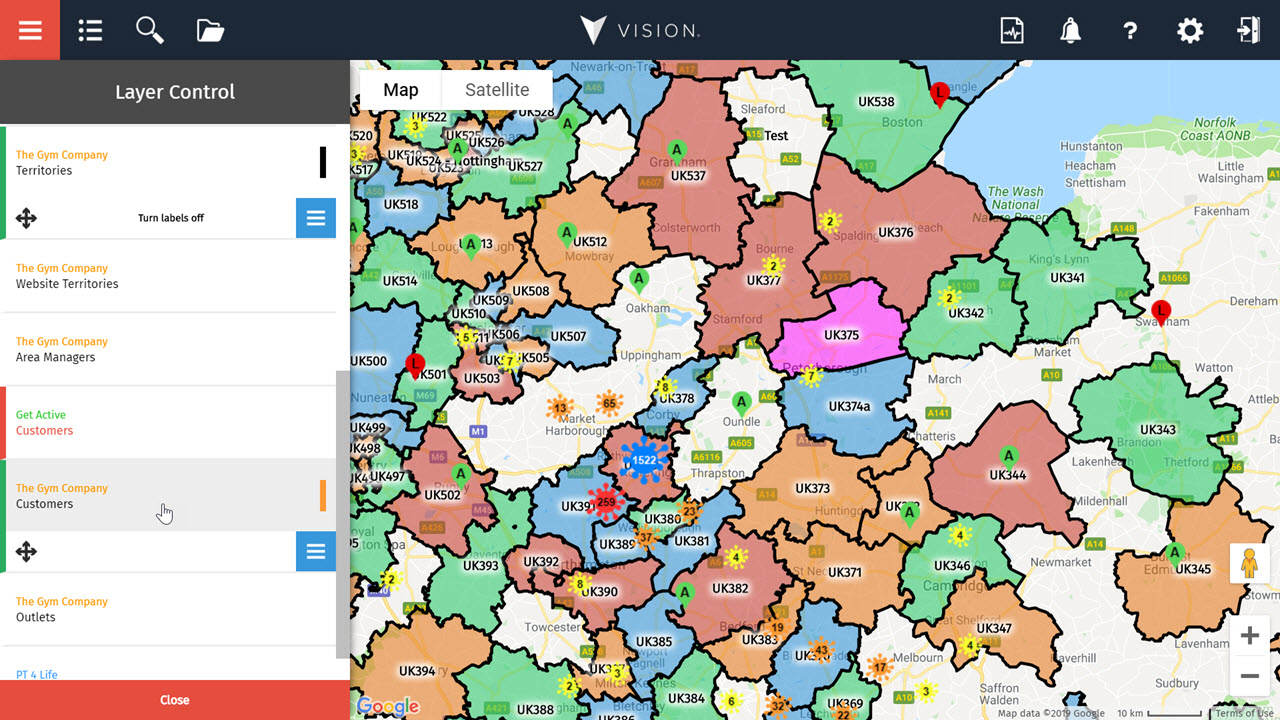This screenshot has height=720, width=1280.
Task: Click the orange 13 cluster near Market Harborough
Action: pyautogui.click(x=560, y=408)
